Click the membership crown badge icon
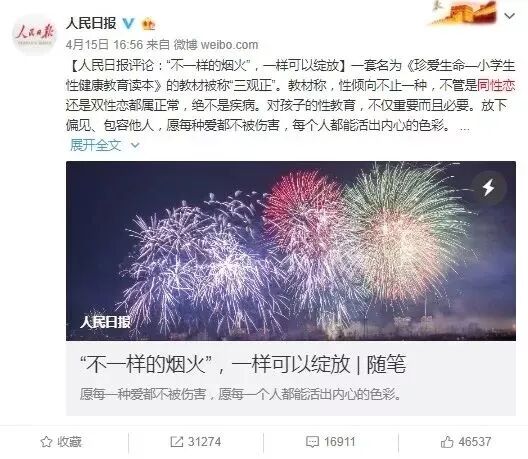The image size is (528, 459). coord(148,24)
